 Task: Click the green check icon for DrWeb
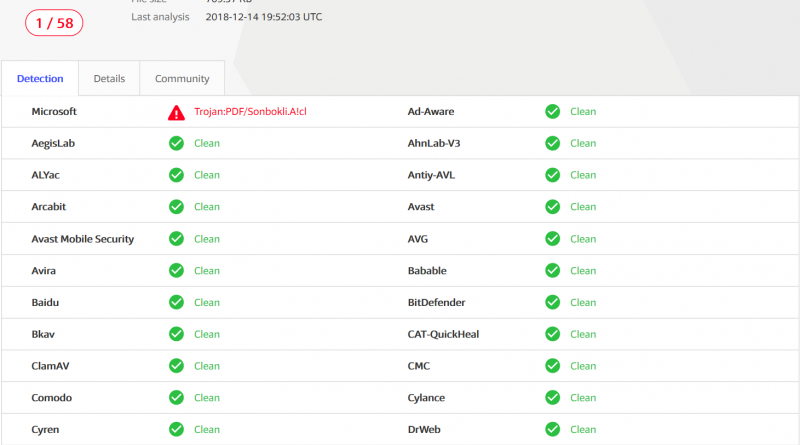553,429
